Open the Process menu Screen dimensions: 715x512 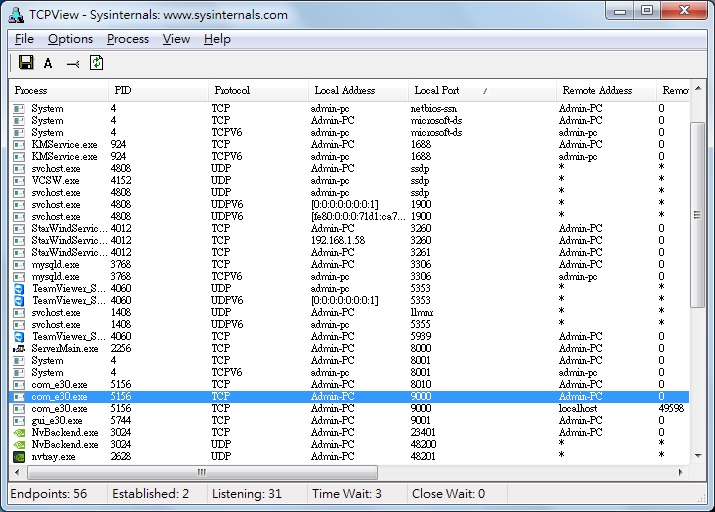[128, 39]
